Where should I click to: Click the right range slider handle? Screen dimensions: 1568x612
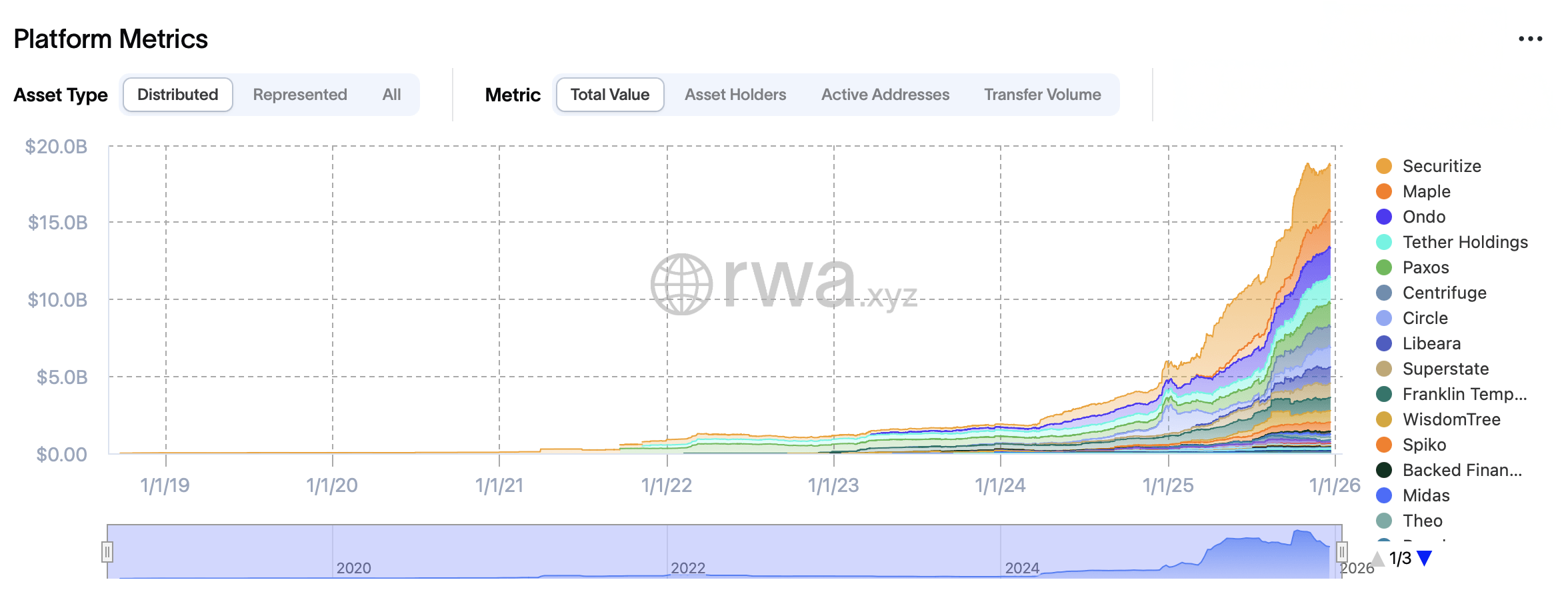click(1342, 552)
